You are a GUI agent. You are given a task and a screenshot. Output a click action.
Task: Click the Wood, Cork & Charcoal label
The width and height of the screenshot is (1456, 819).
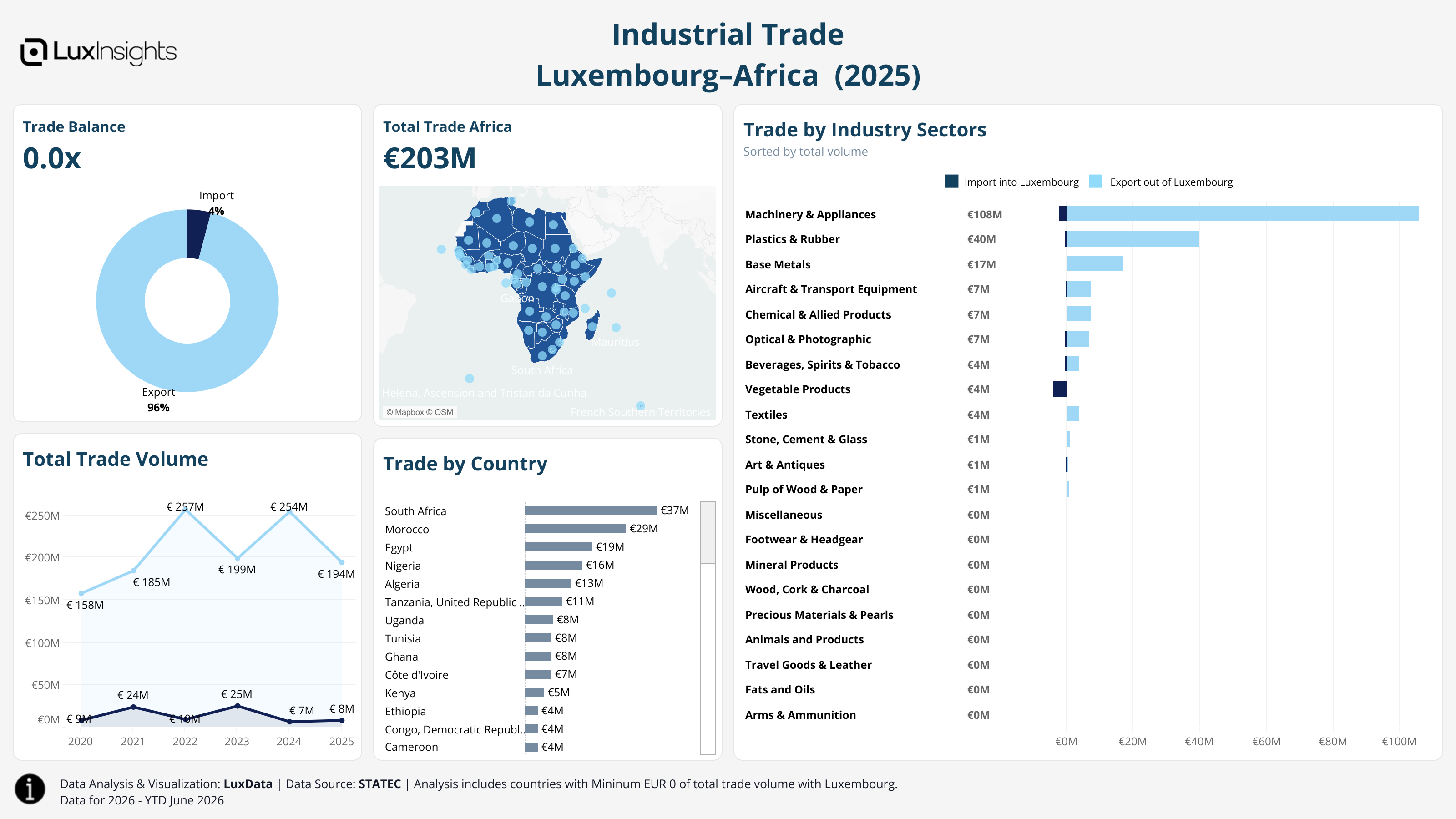pos(807,589)
